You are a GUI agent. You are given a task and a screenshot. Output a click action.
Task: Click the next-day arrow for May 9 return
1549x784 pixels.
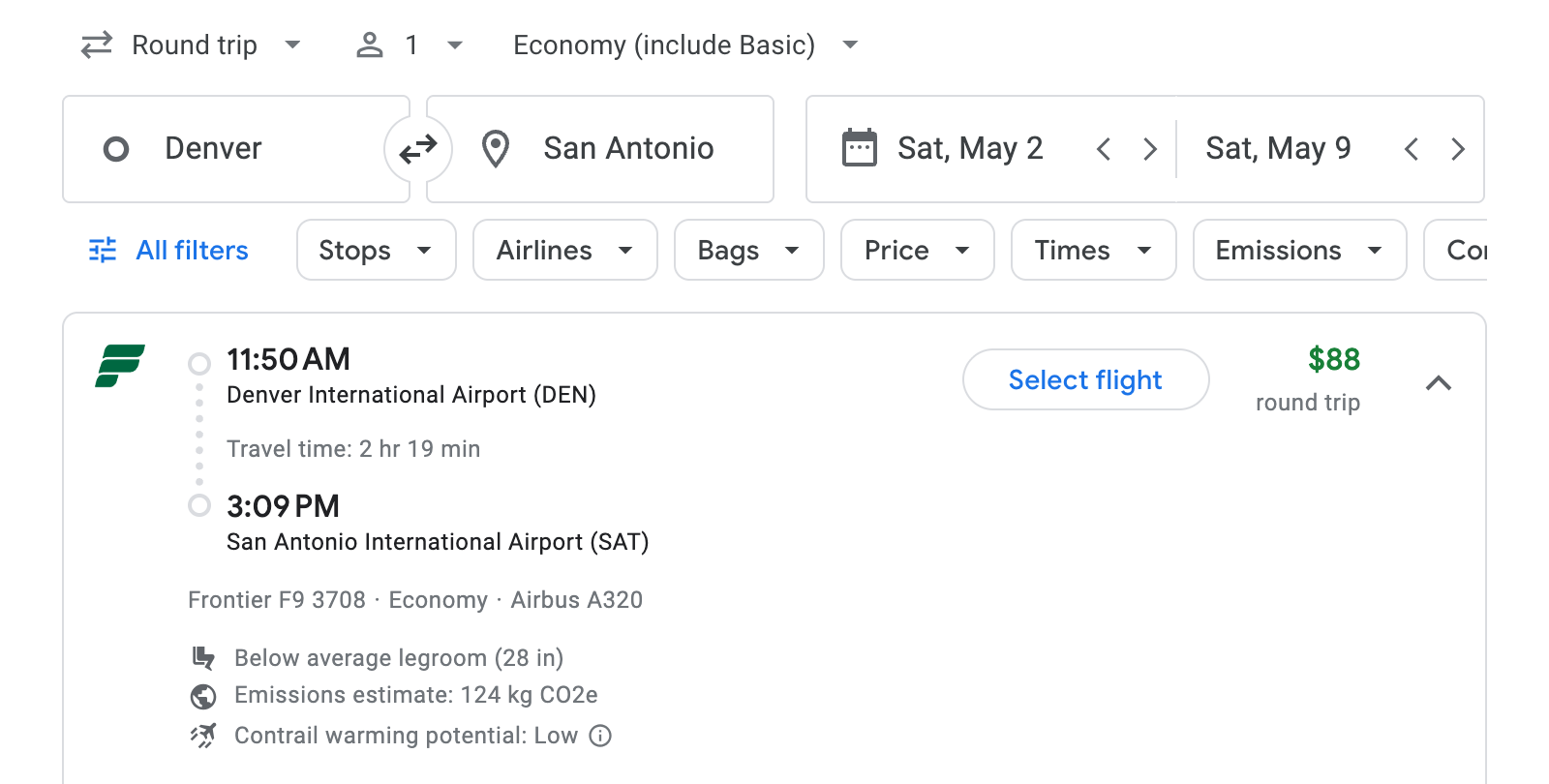[1458, 148]
